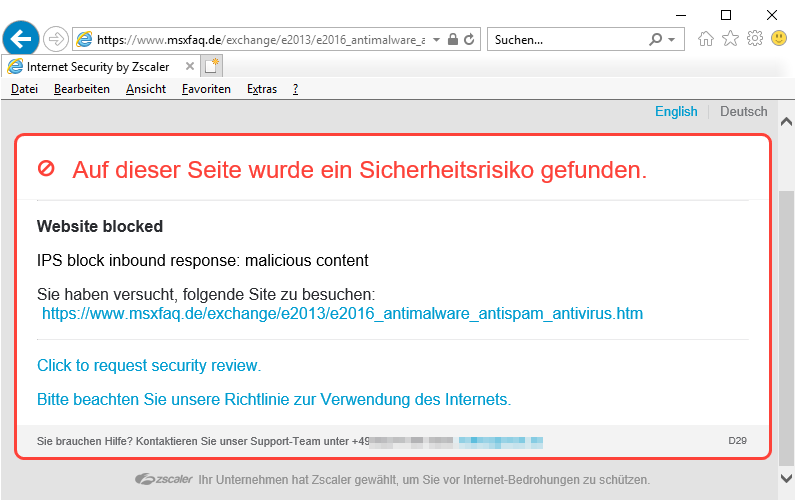Refresh the page with the reload icon
Viewport: 796px width, 501px height.
click(x=470, y=39)
